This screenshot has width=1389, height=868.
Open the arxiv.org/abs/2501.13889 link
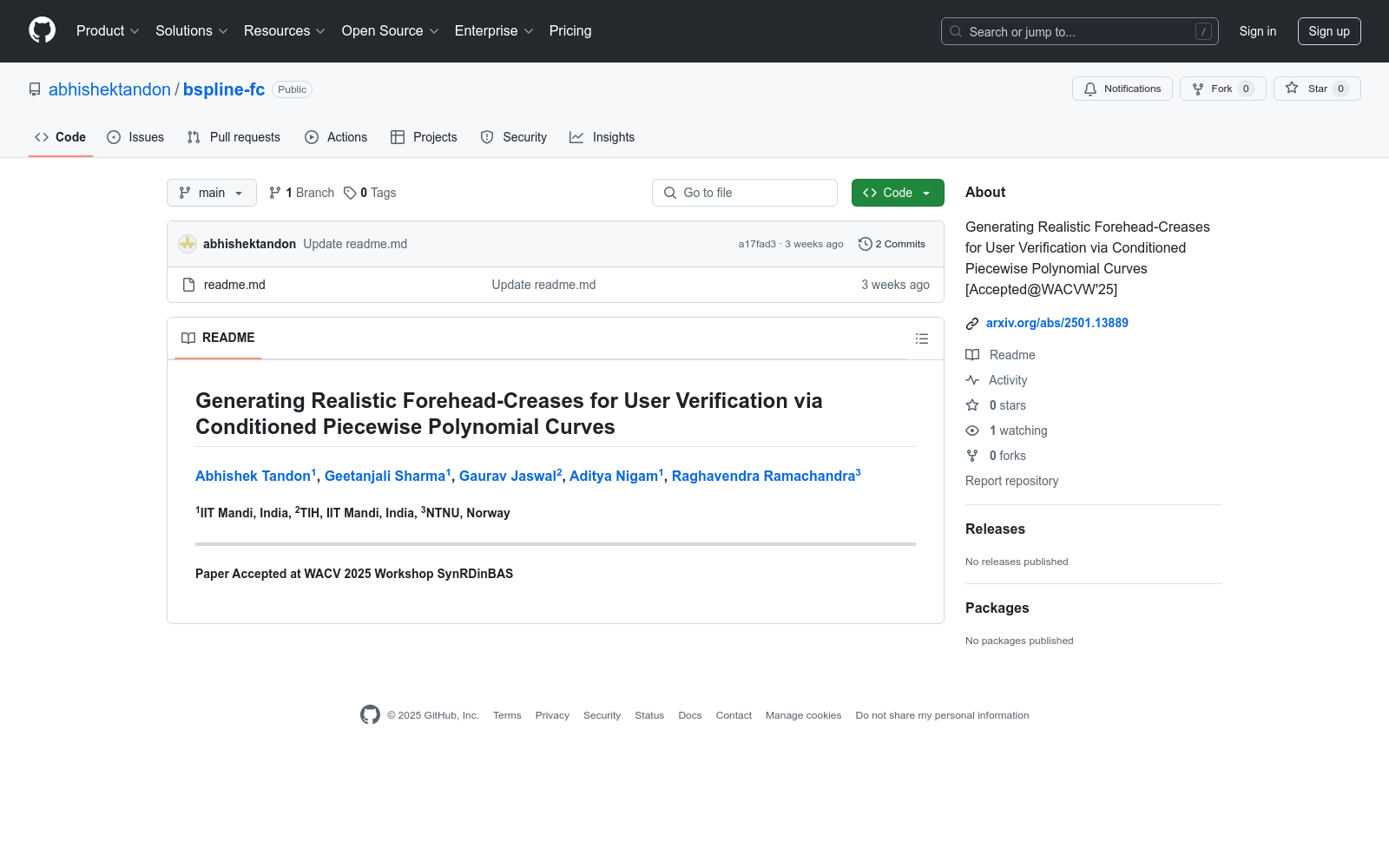[x=1057, y=323]
